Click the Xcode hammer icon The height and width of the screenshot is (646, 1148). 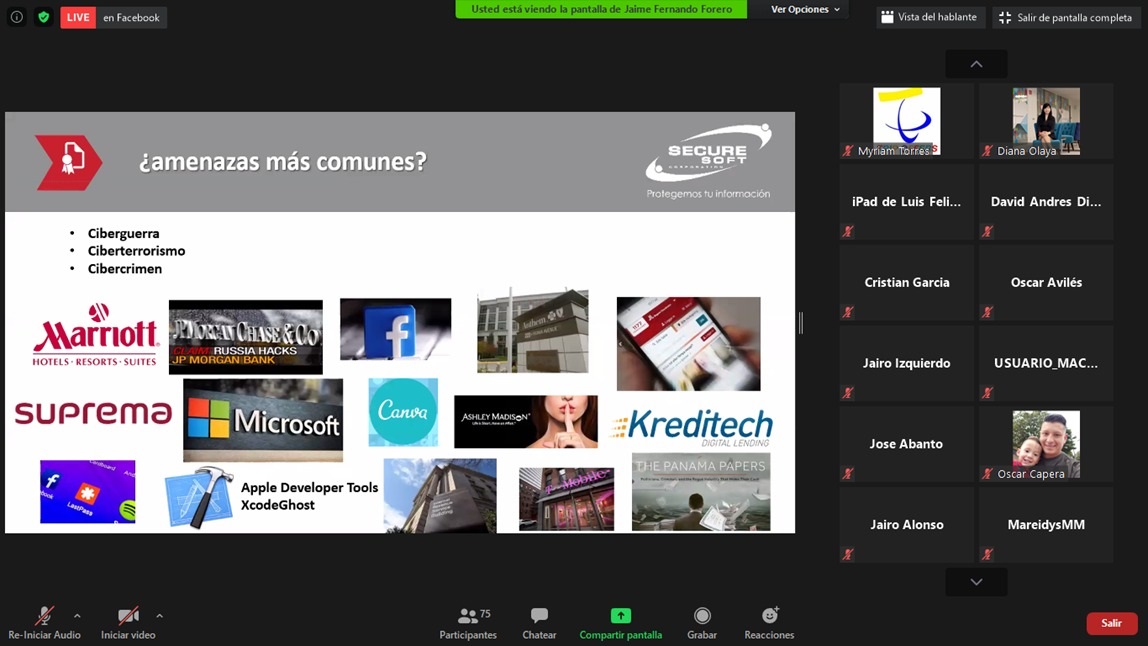tap(198, 497)
